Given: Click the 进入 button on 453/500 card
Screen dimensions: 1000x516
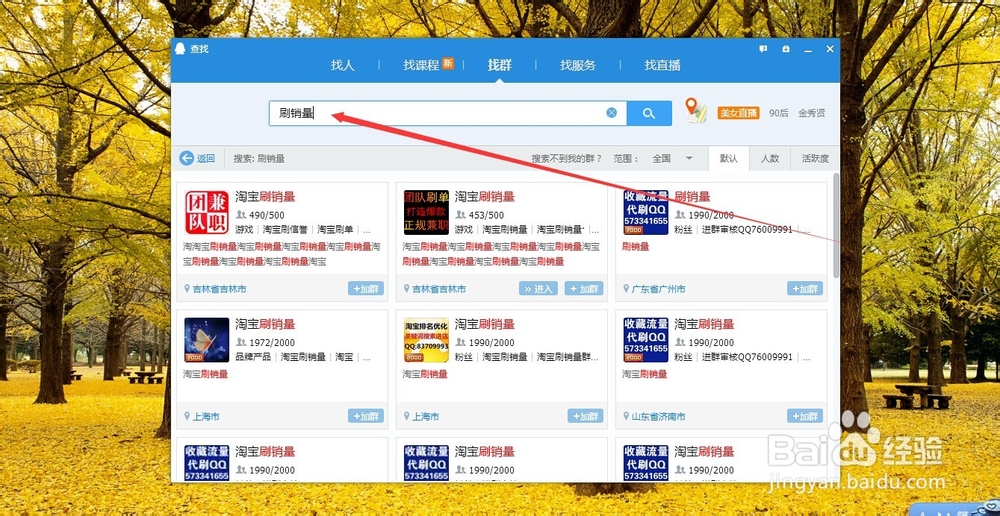Looking at the screenshot, I should (x=538, y=288).
